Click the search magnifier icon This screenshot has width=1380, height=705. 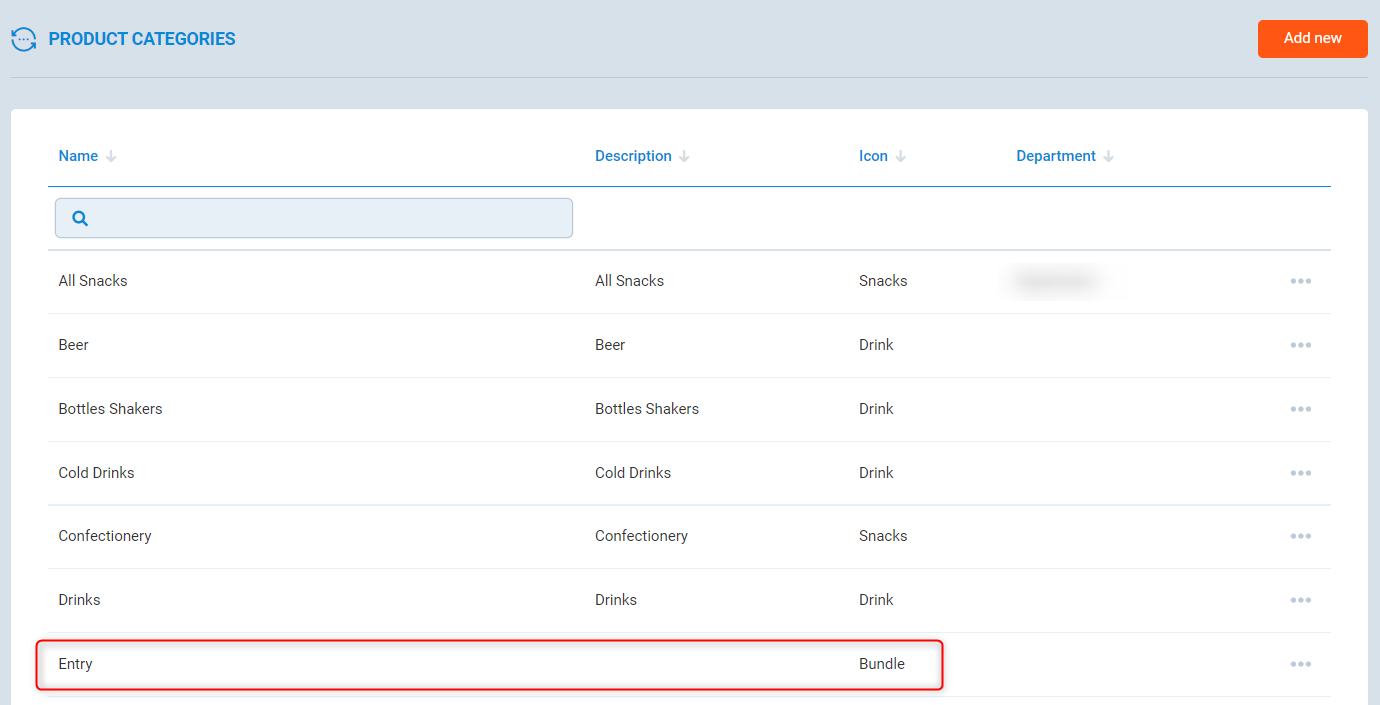(80, 218)
